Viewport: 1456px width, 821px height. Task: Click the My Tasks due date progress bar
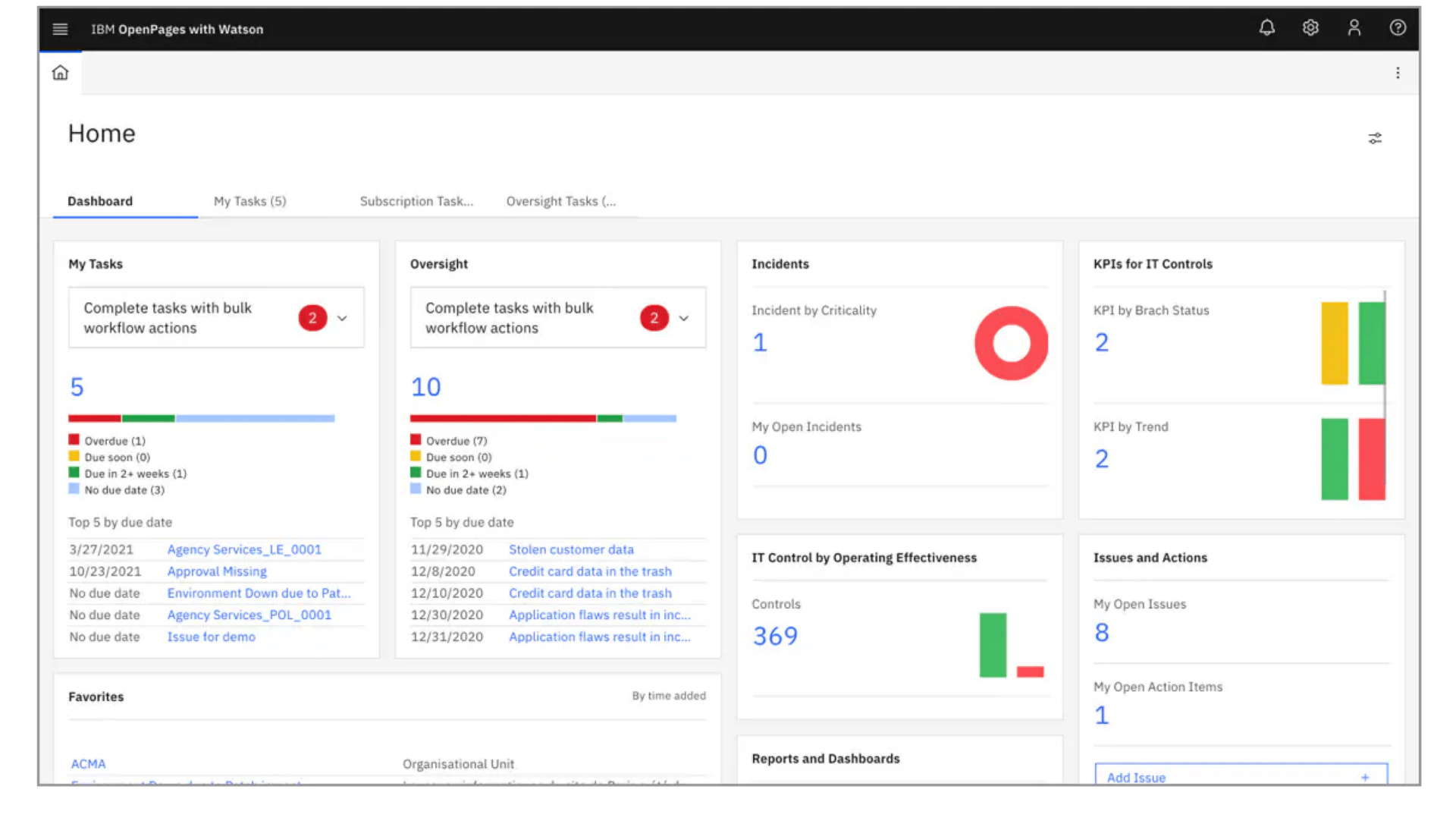[x=201, y=418]
